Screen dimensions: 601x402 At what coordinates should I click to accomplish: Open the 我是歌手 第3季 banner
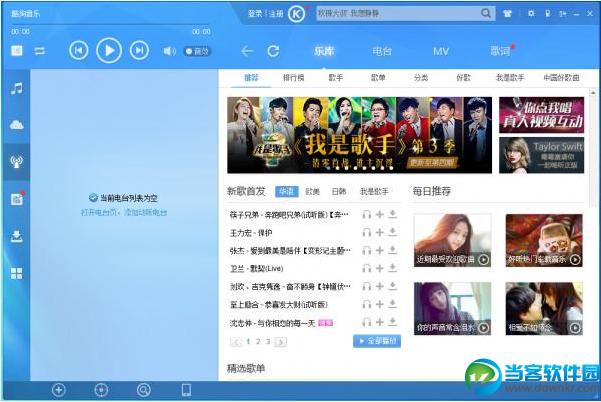pos(360,135)
